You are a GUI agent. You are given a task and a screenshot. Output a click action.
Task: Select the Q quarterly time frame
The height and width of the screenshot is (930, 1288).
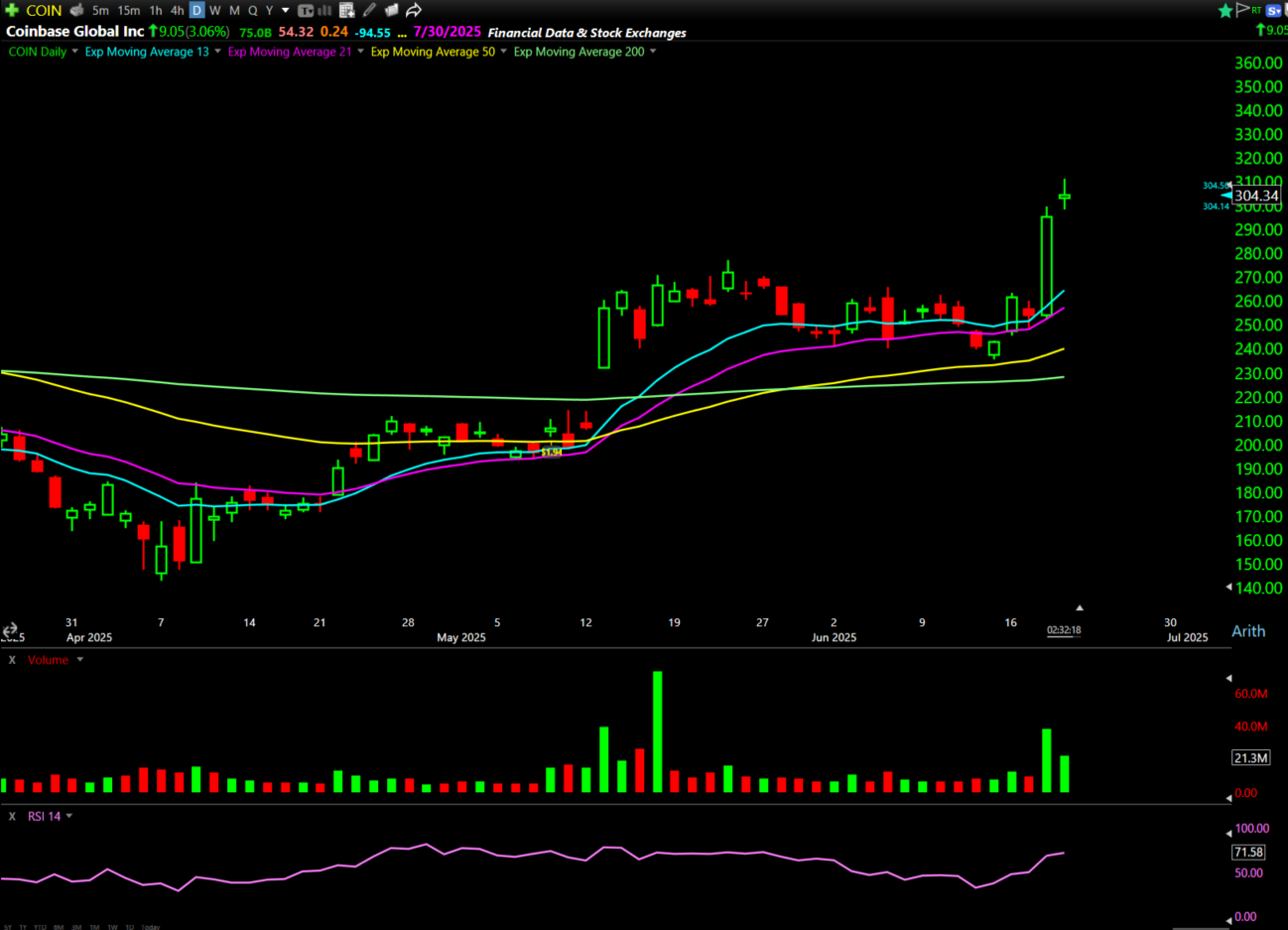[252, 10]
